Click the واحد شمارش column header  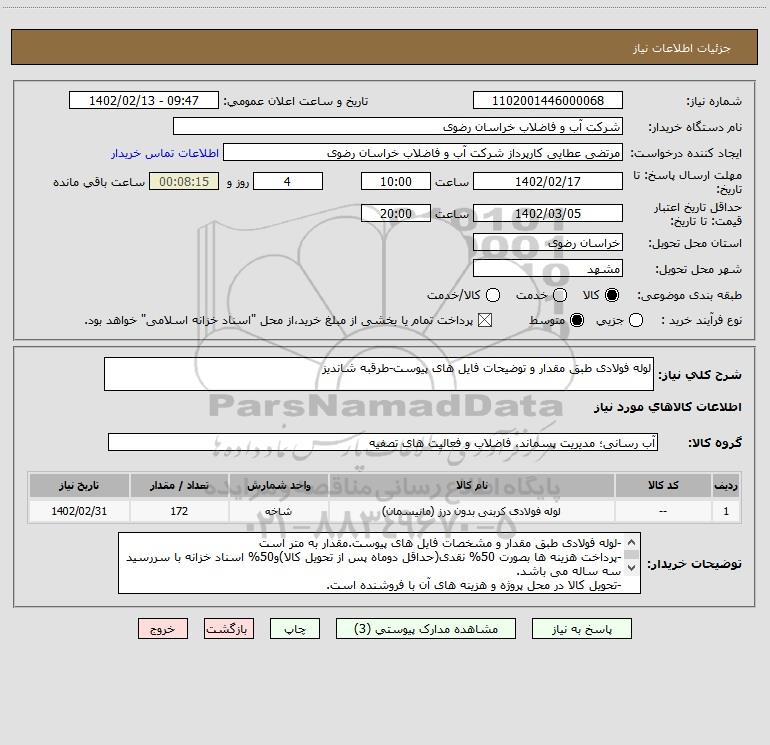(x=278, y=485)
